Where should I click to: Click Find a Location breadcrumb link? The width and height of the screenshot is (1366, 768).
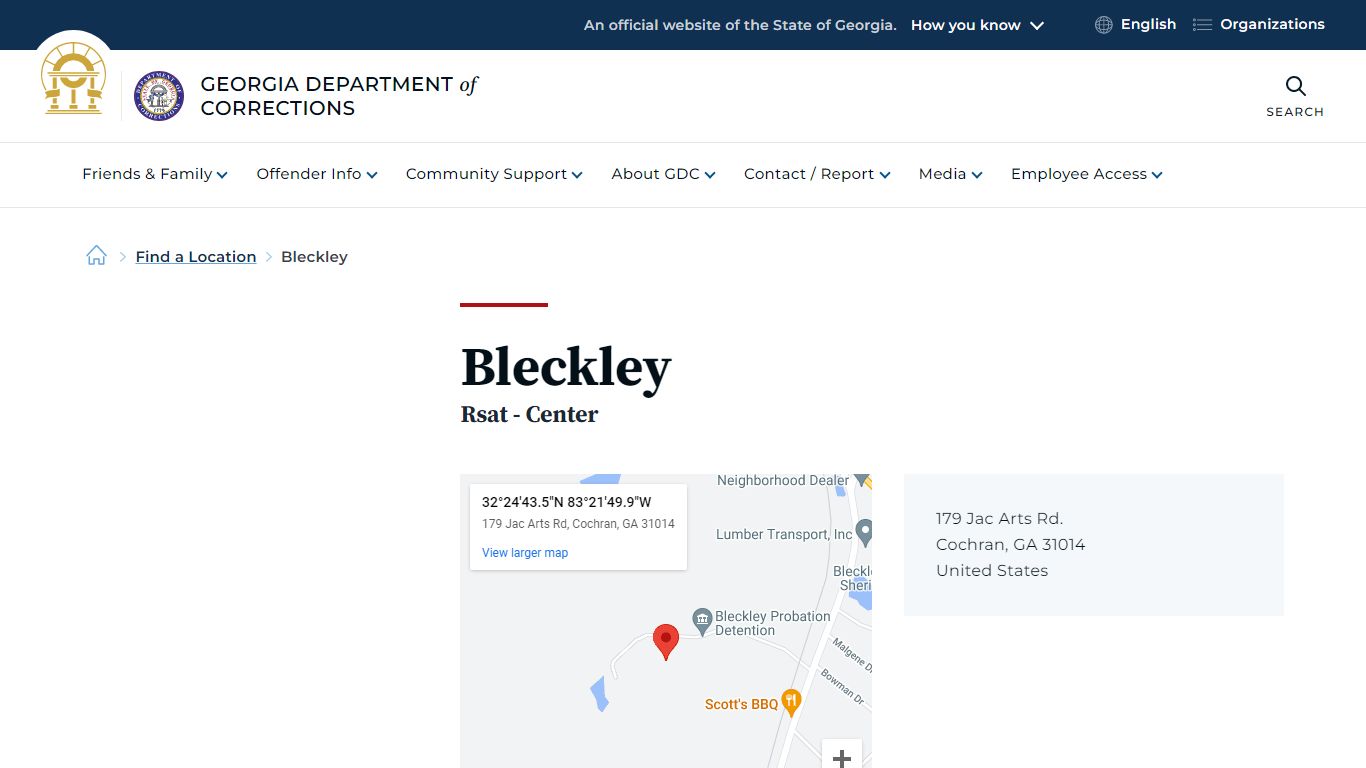coord(196,257)
